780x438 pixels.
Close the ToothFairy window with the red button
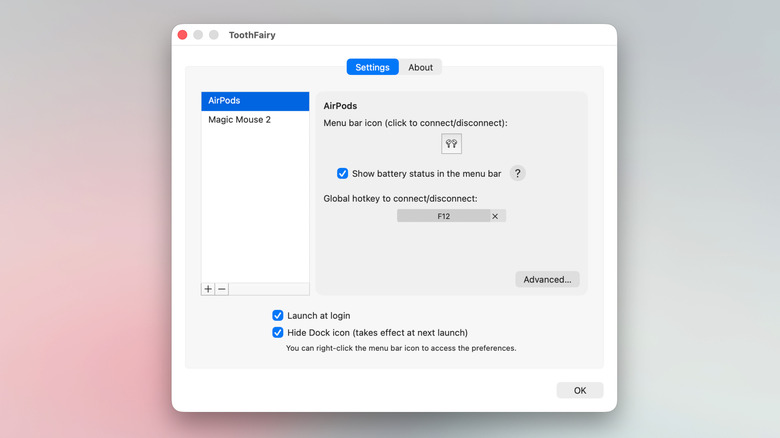pyautogui.click(x=183, y=35)
